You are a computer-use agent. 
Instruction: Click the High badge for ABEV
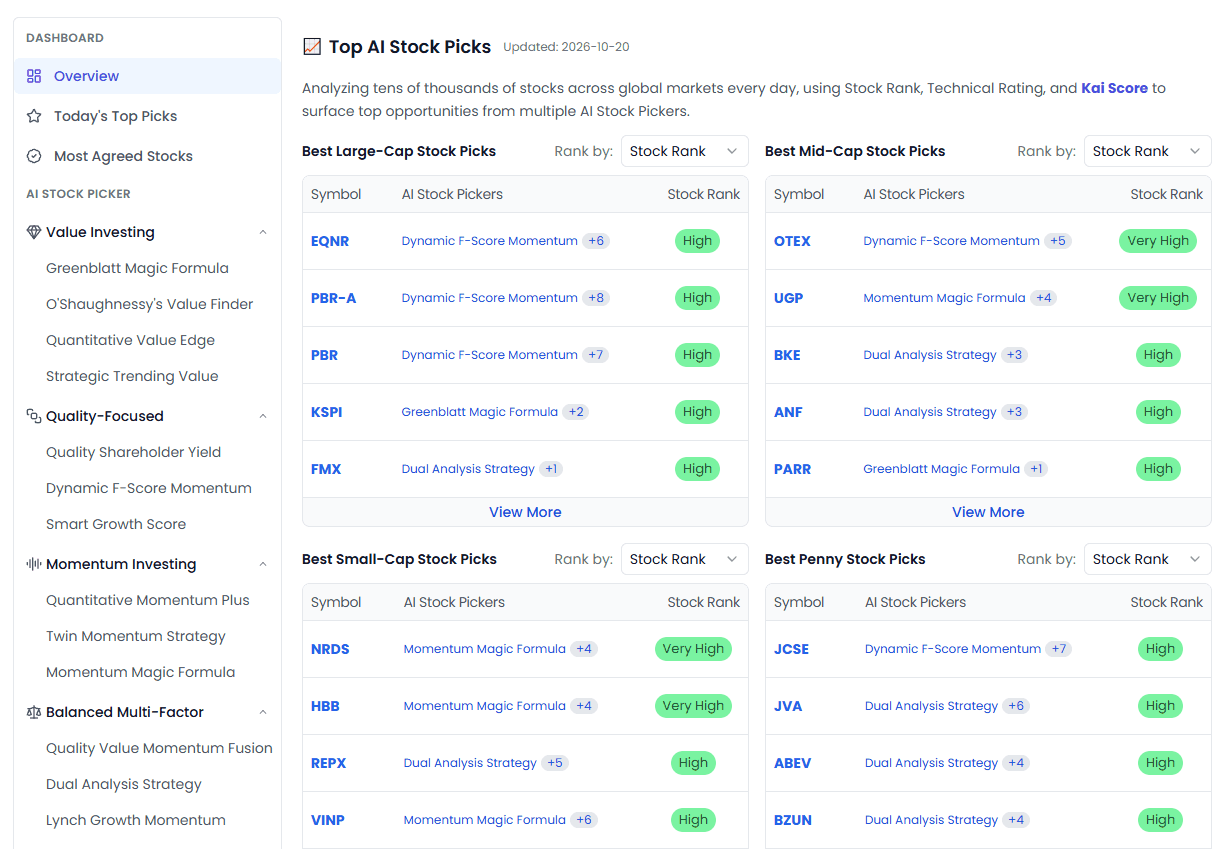click(1160, 763)
